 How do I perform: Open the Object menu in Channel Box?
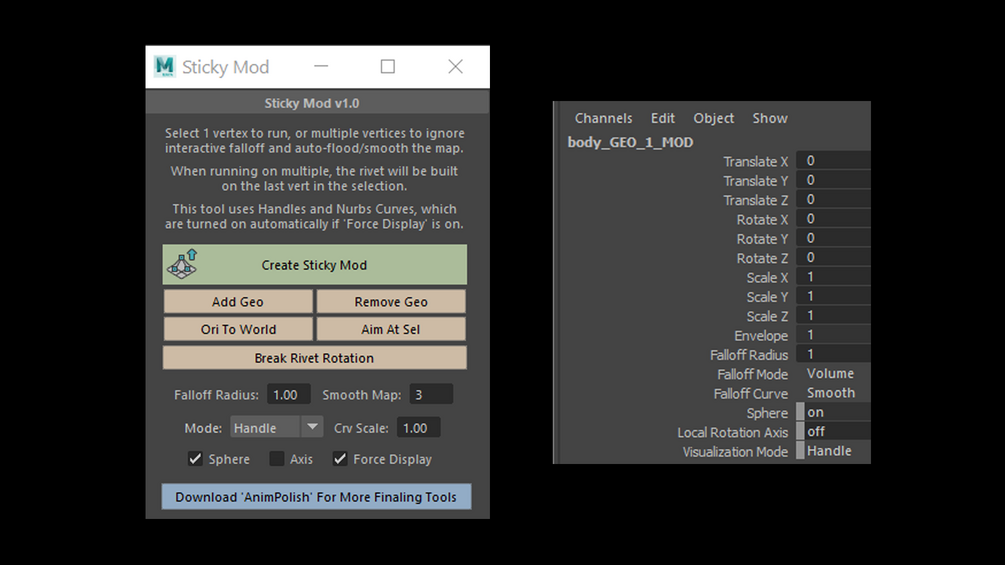coord(713,119)
